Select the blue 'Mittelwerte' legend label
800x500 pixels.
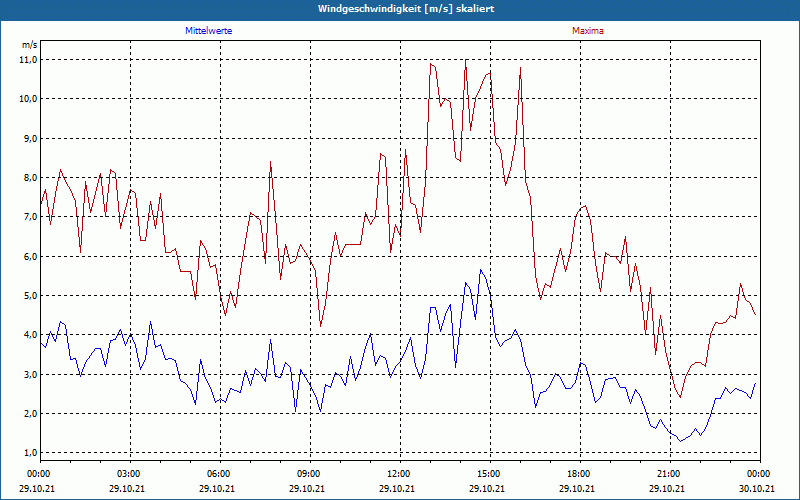(x=209, y=31)
